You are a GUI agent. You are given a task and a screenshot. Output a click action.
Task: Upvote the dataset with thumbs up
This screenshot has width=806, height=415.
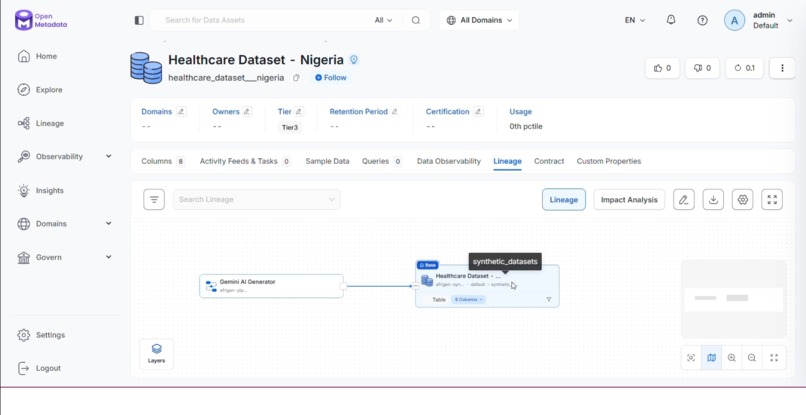[662, 68]
